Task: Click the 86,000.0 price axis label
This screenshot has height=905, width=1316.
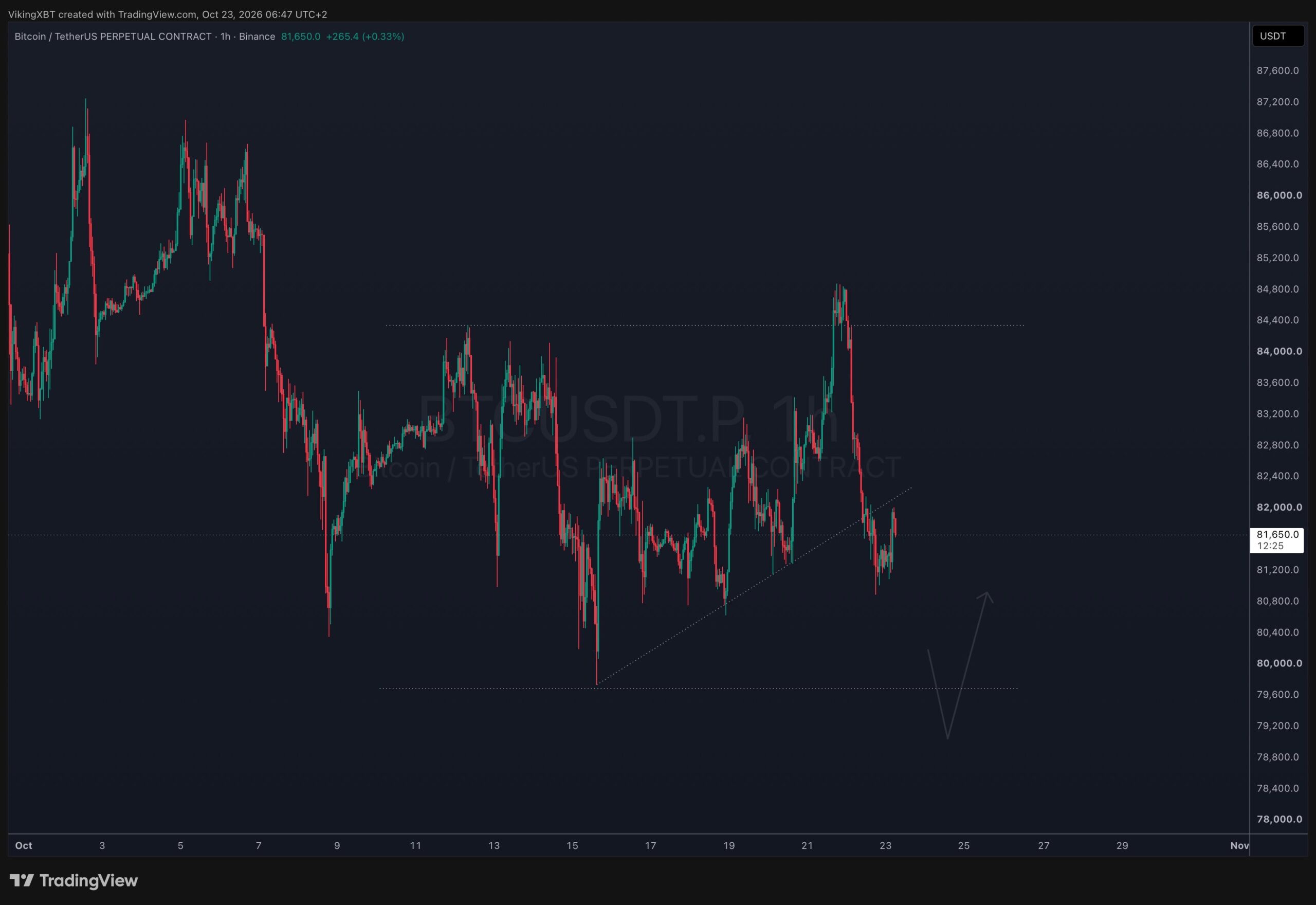Action: pyautogui.click(x=1279, y=195)
